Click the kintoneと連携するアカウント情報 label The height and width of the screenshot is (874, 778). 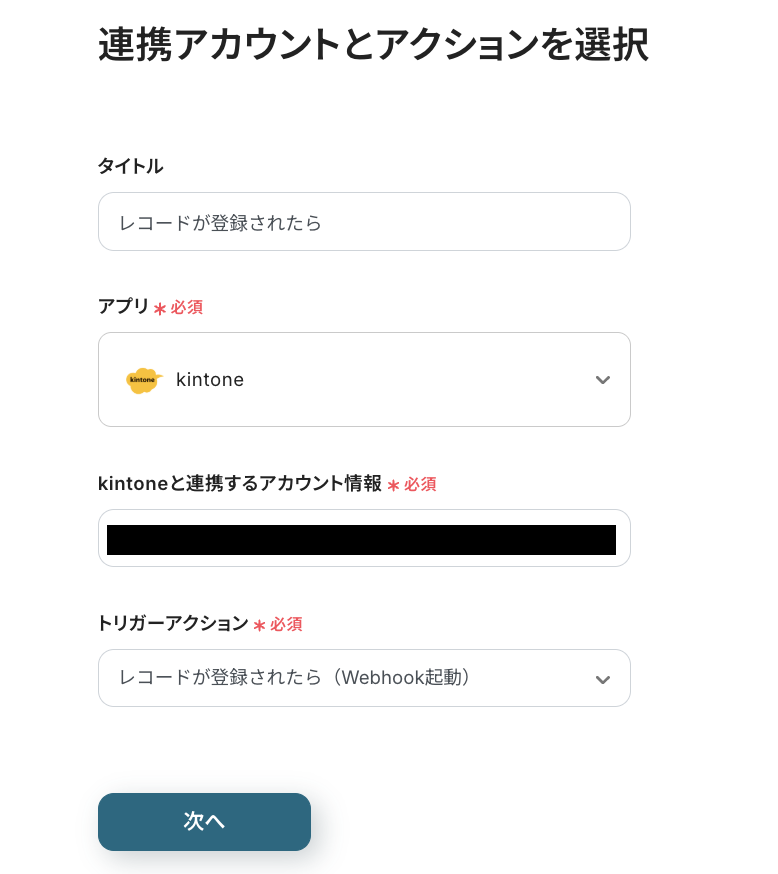tap(240, 484)
